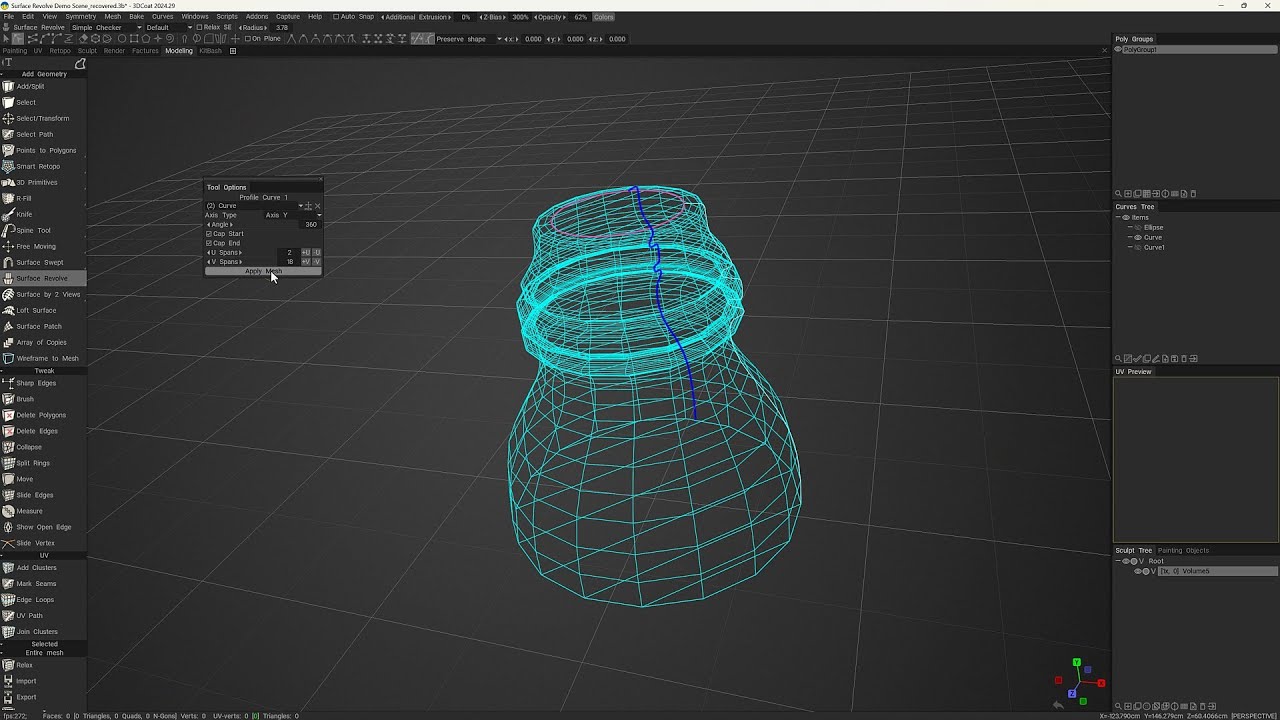Toggle the Cap Start checkbox
This screenshot has width=1280, height=720.
coord(209,234)
